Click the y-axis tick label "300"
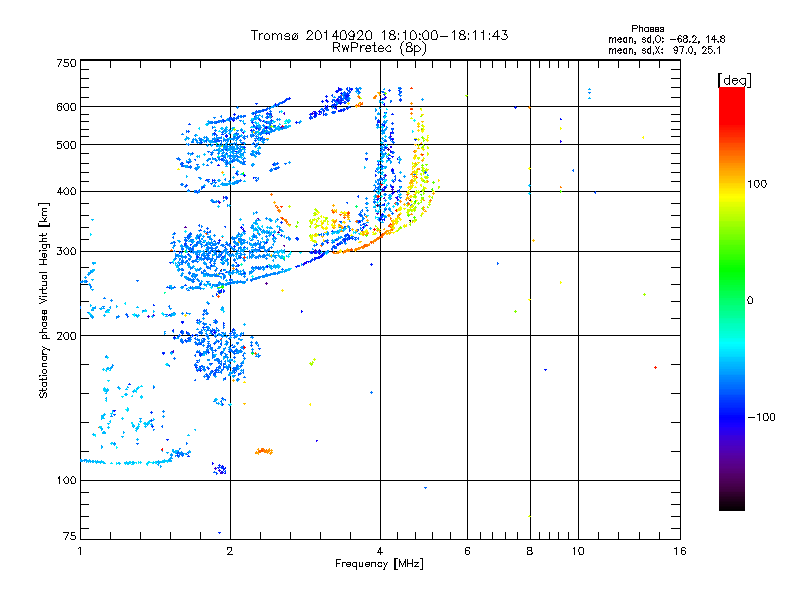 (x=66, y=252)
